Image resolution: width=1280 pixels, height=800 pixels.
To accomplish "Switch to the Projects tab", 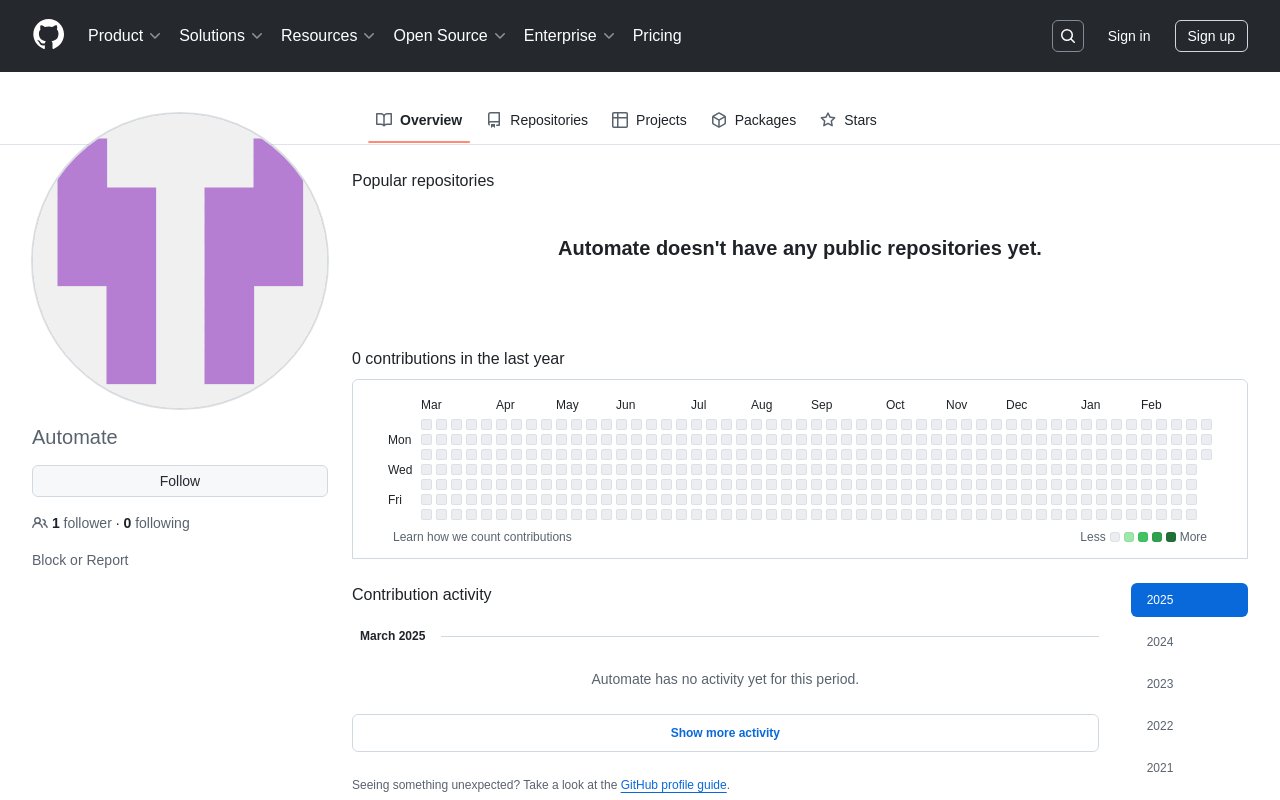I will click(649, 120).
